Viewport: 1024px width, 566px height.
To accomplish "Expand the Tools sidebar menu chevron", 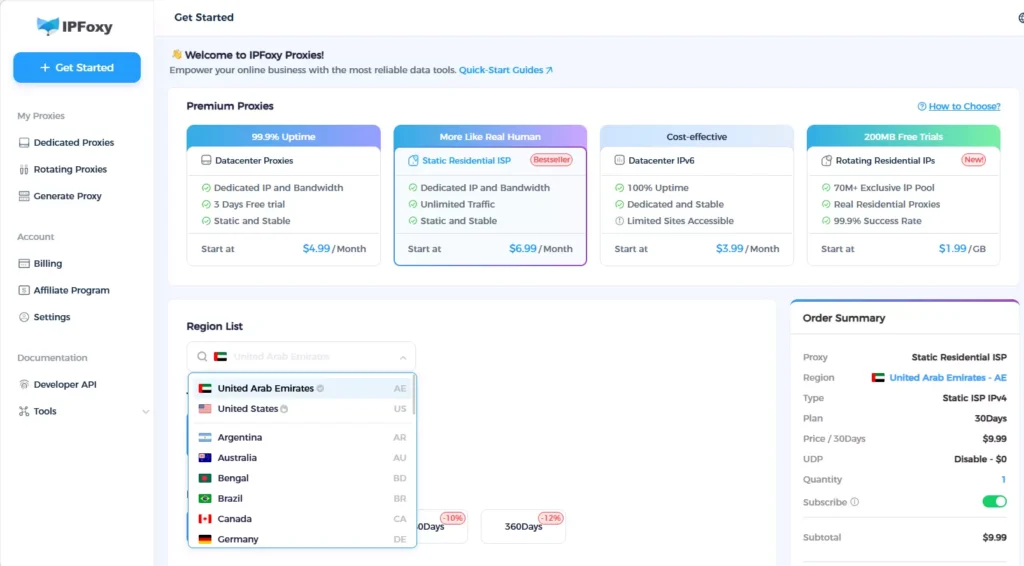I will (x=146, y=412).
